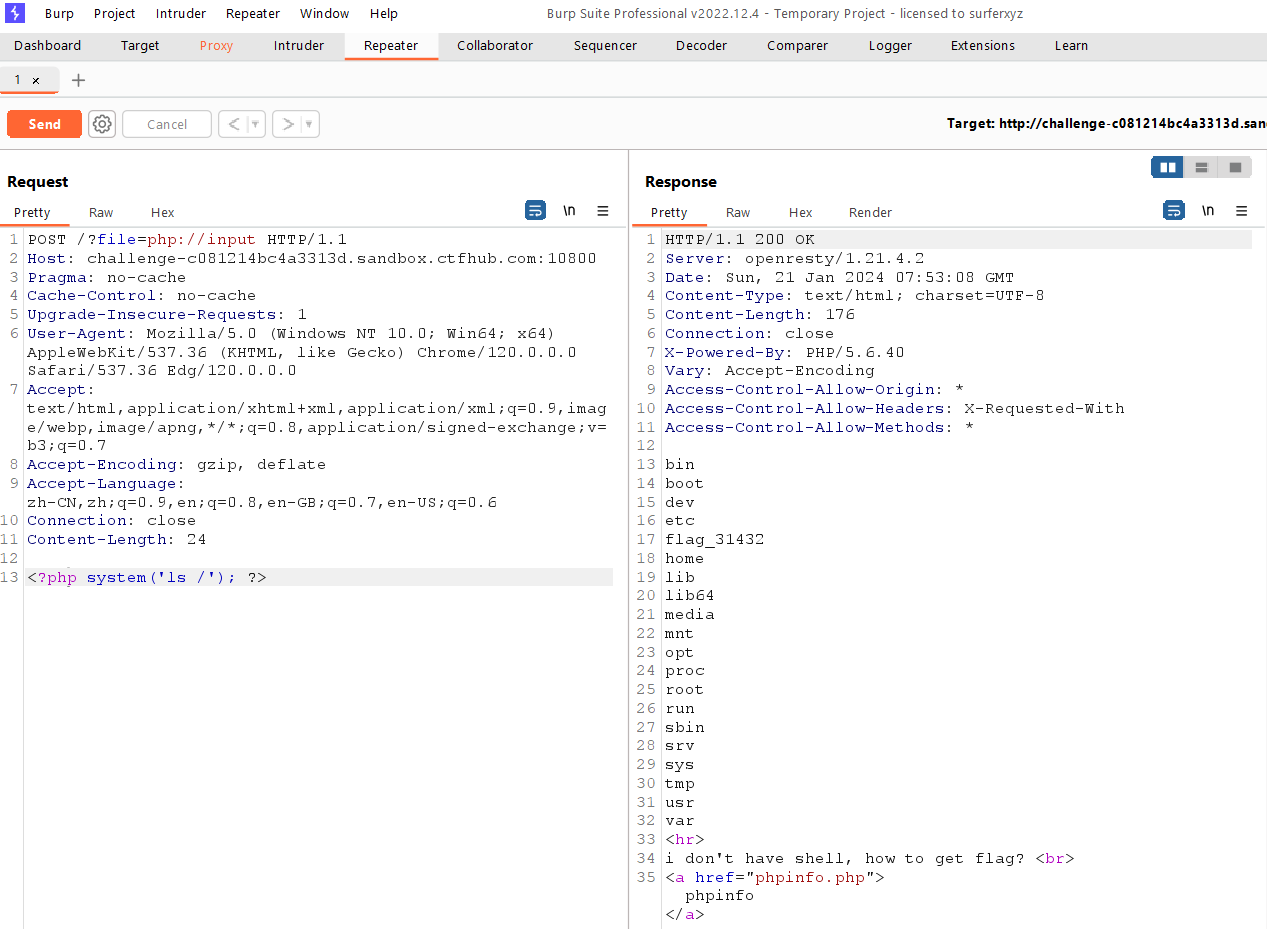Viewport: 1267px width, 929px height.
Task: Open the Intruder menu in the menu bar
Action: coord(181,14)
